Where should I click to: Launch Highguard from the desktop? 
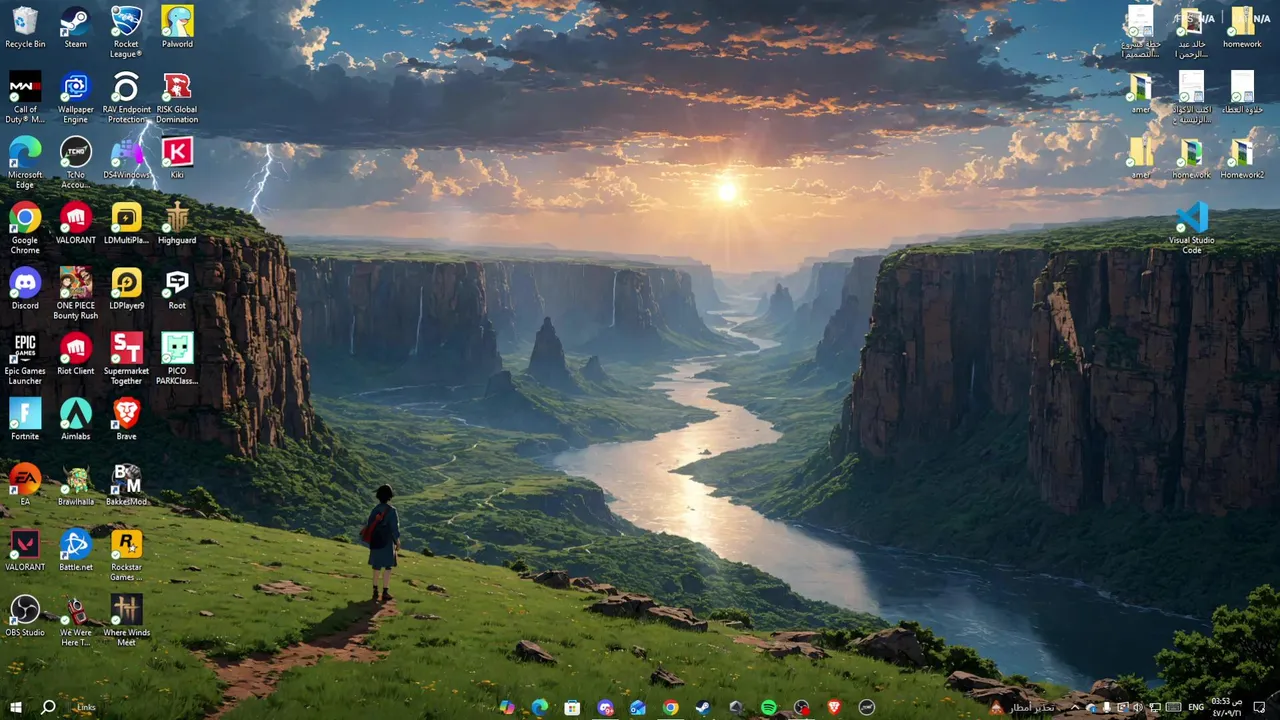click(177, 224)
